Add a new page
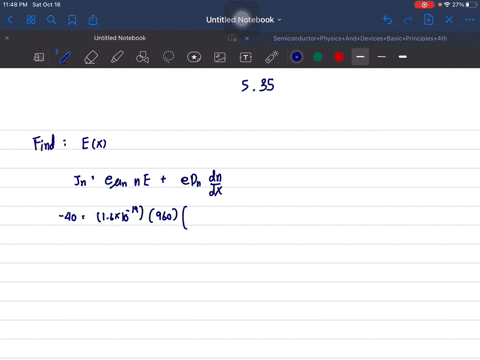This screenshot has width=480, height=360. 429,20
